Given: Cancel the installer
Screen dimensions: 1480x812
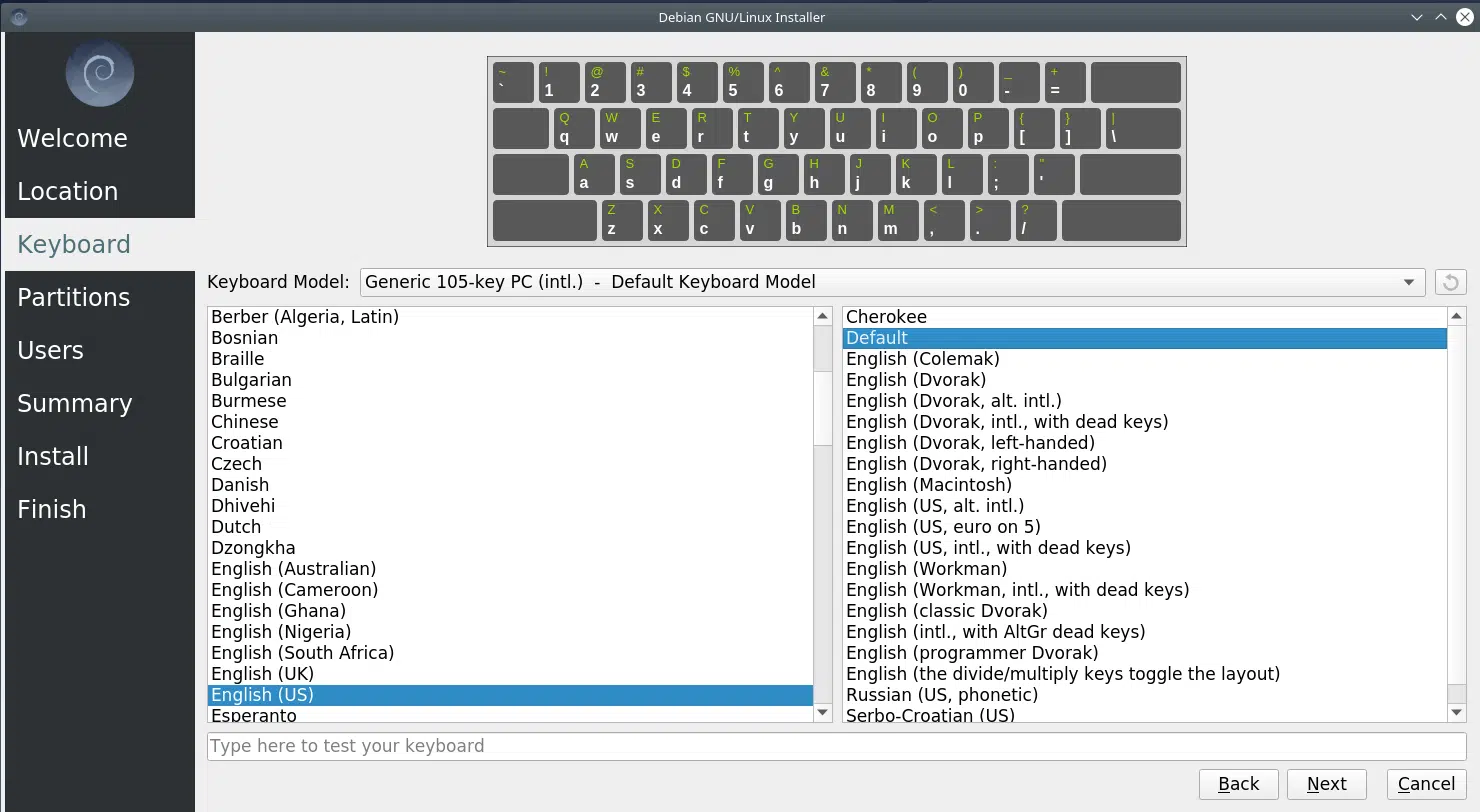Looking at the screenshot, I should pyautogui.click(x=1426, y=784).
